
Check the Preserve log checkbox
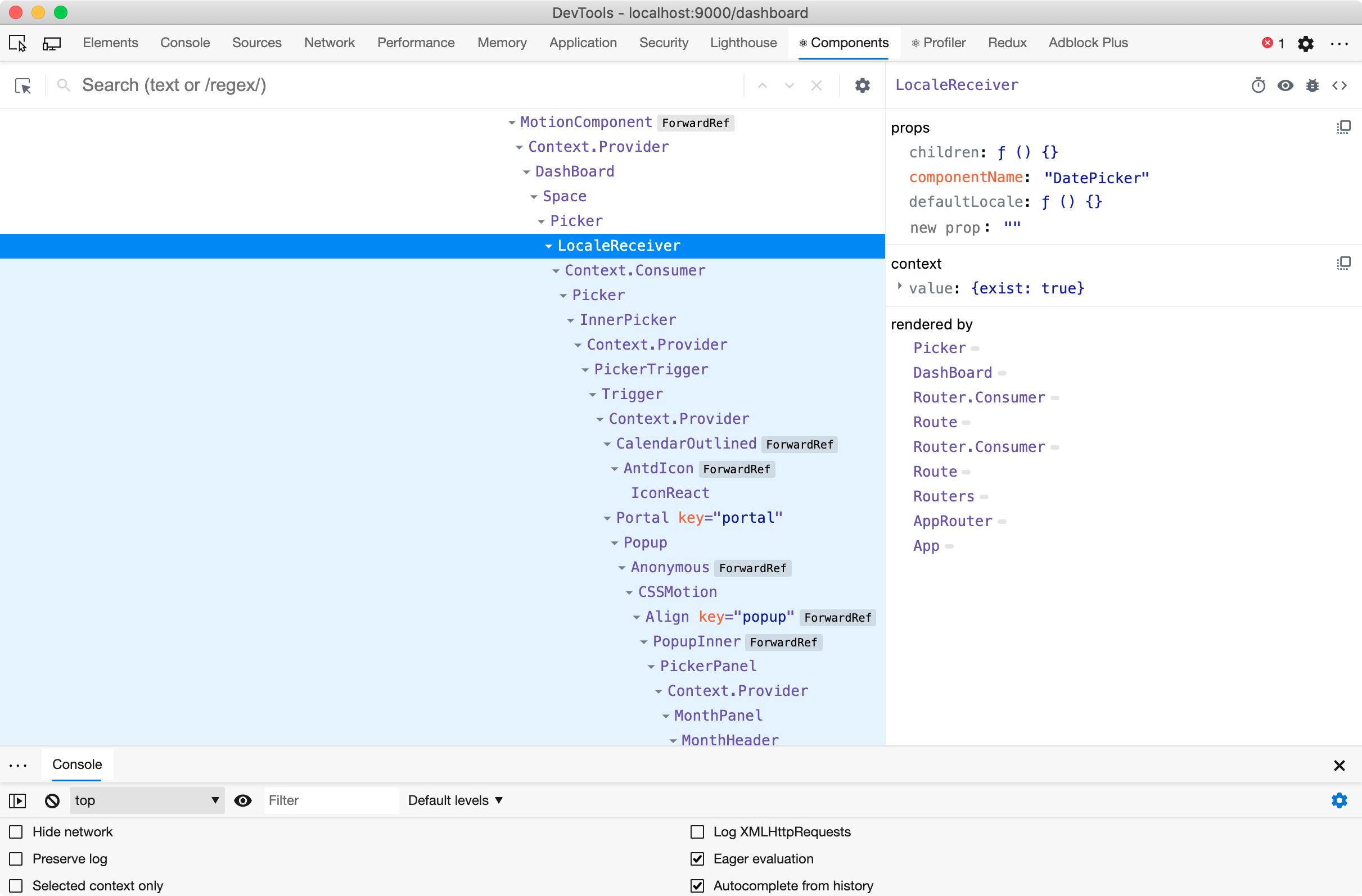point(15,859)
